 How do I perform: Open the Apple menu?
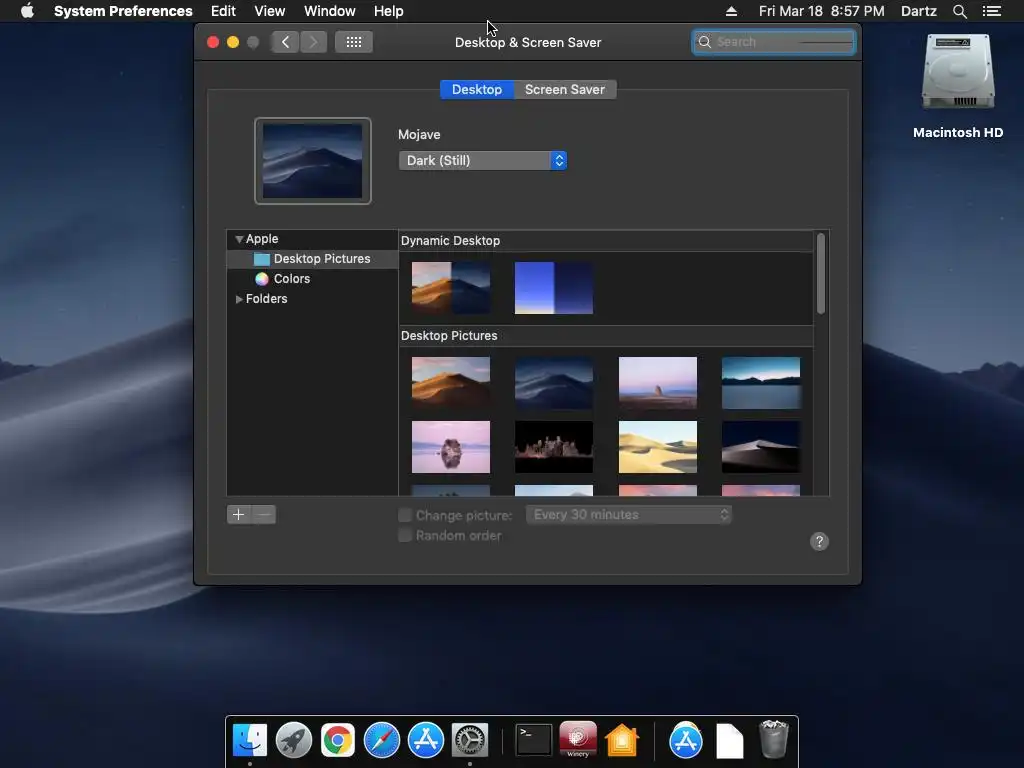[27, 11]
